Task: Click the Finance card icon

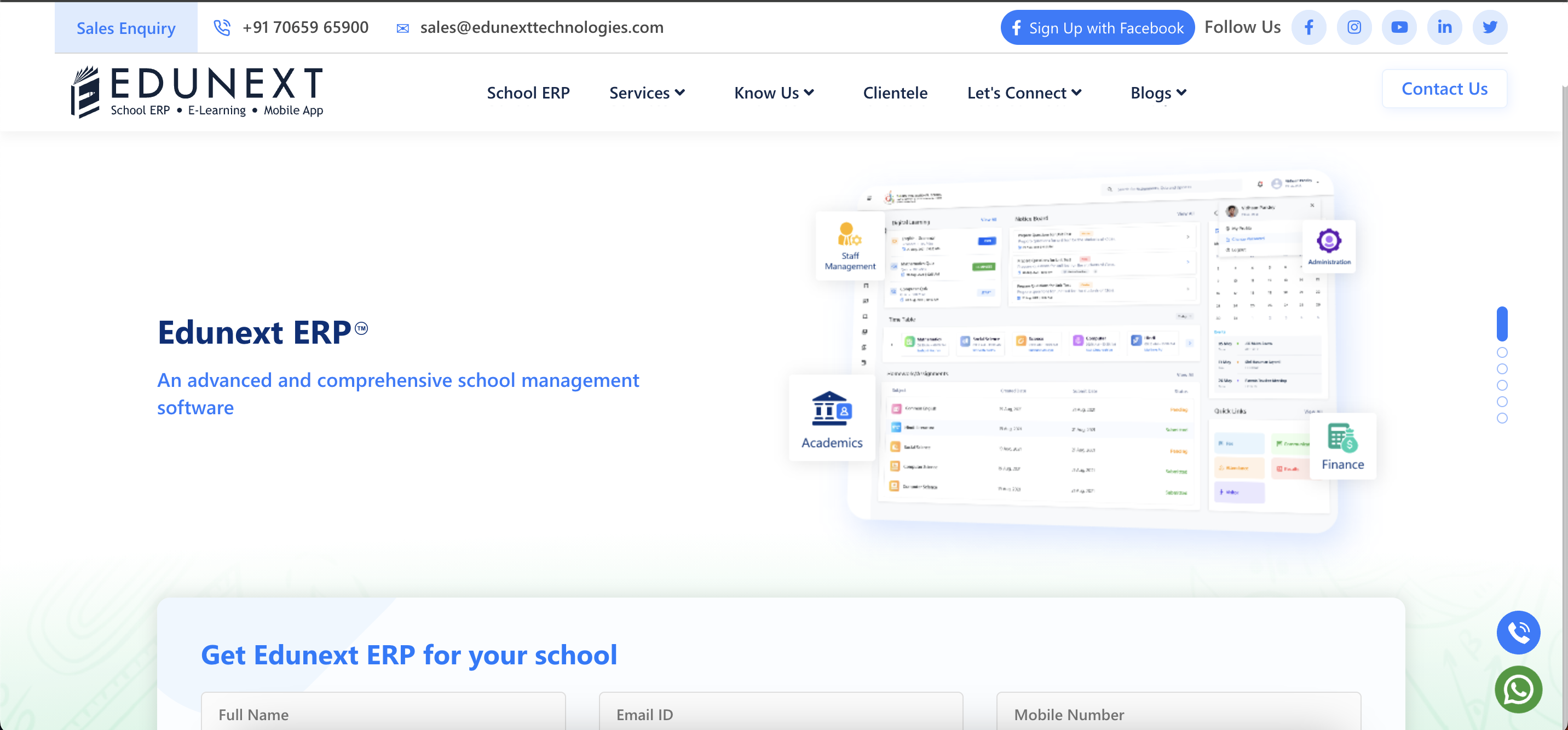Action: click(x=1343, y=438)
